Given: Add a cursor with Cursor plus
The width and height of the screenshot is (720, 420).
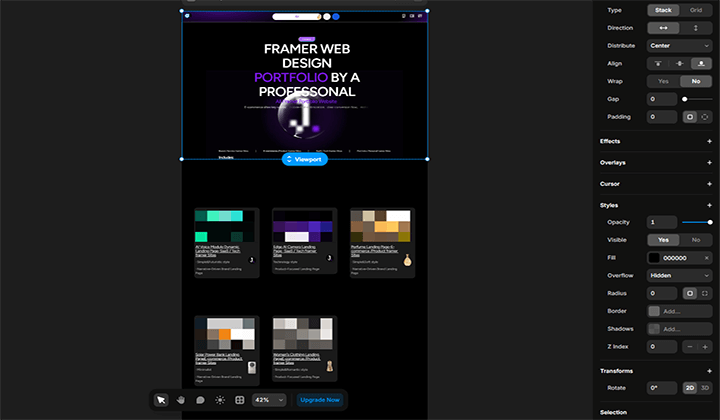Looking at the screenshot, I should click(x=709, y=184).
